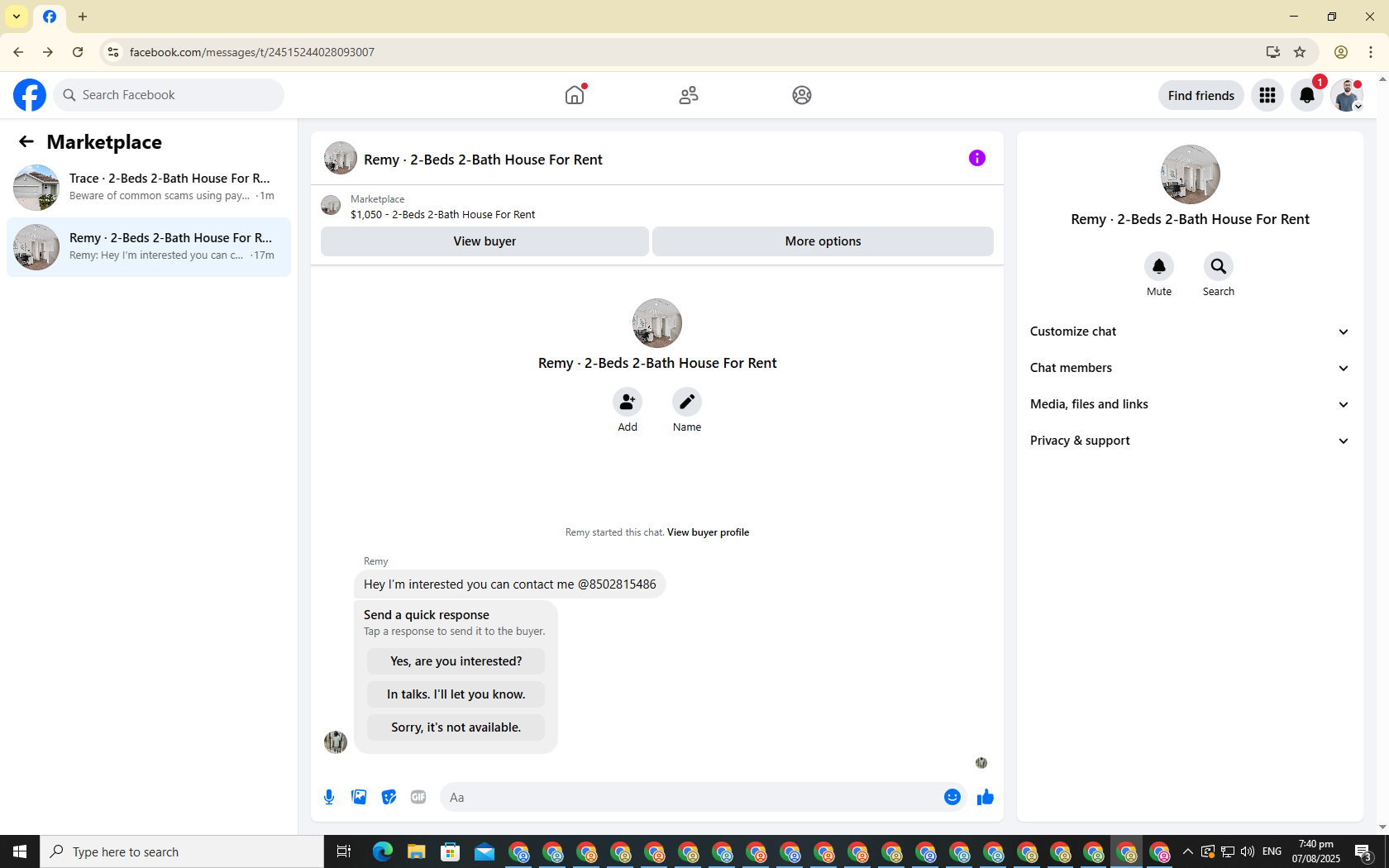This screenshot has height=868, width=1389.
Task: Open the Chrome three-dot menu
Action: click(x=1371, y=52)
